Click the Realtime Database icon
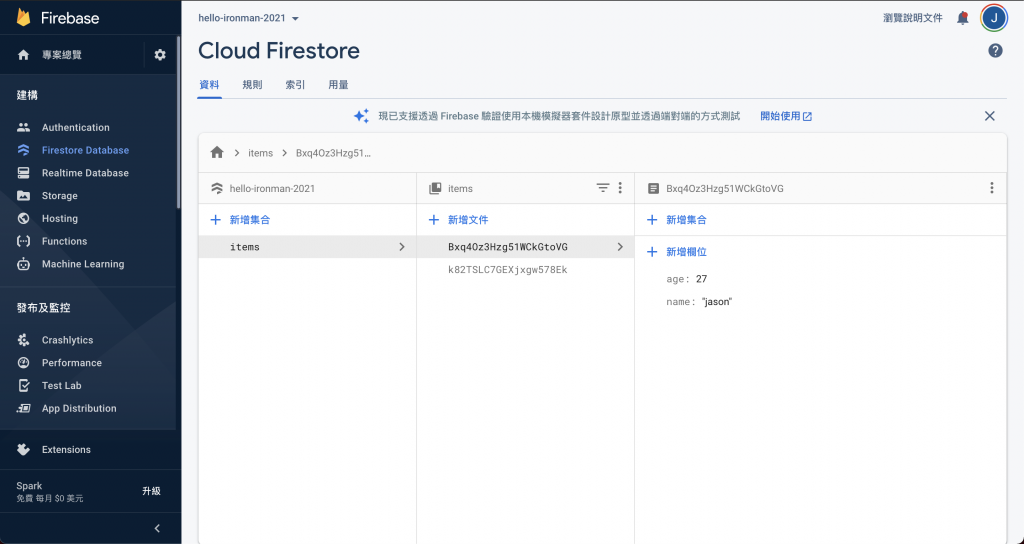 pyautogui.click(x=24, y=173)
